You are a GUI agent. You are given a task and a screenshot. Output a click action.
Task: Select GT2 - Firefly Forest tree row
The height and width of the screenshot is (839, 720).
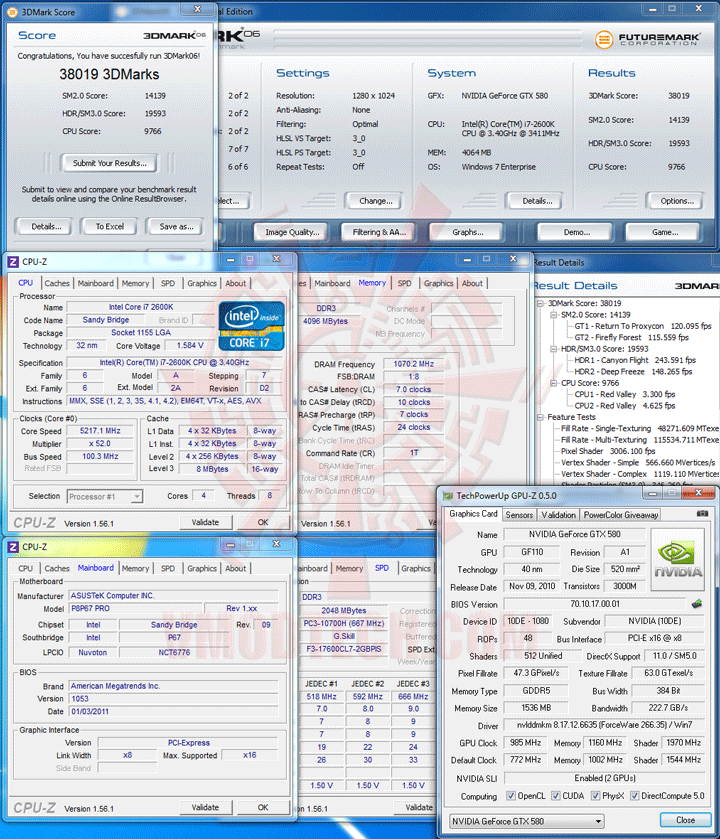click(632, 338)
